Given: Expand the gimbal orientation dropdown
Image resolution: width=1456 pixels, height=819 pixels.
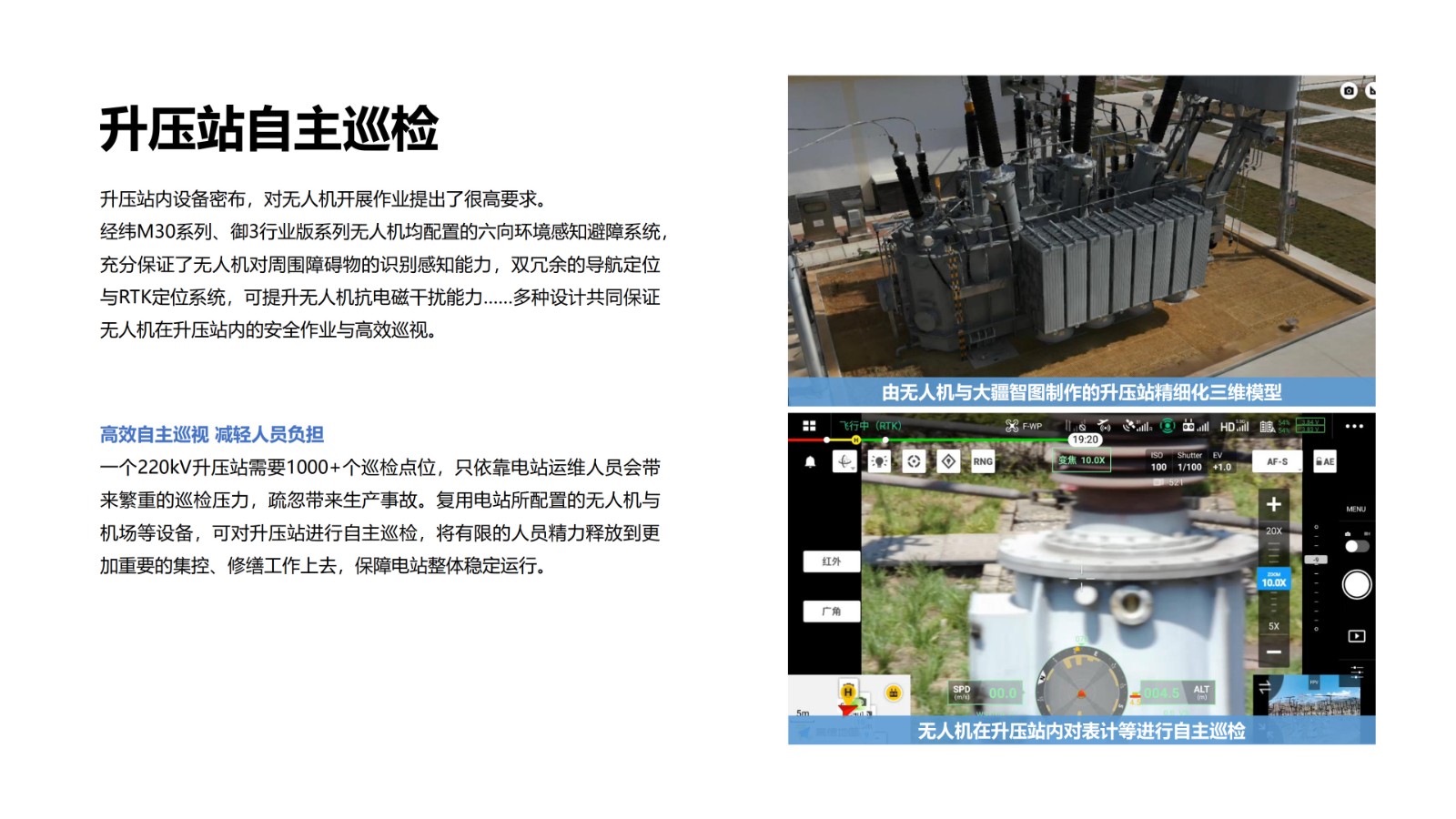Looking at the screenshot, I should pos(845,462).
